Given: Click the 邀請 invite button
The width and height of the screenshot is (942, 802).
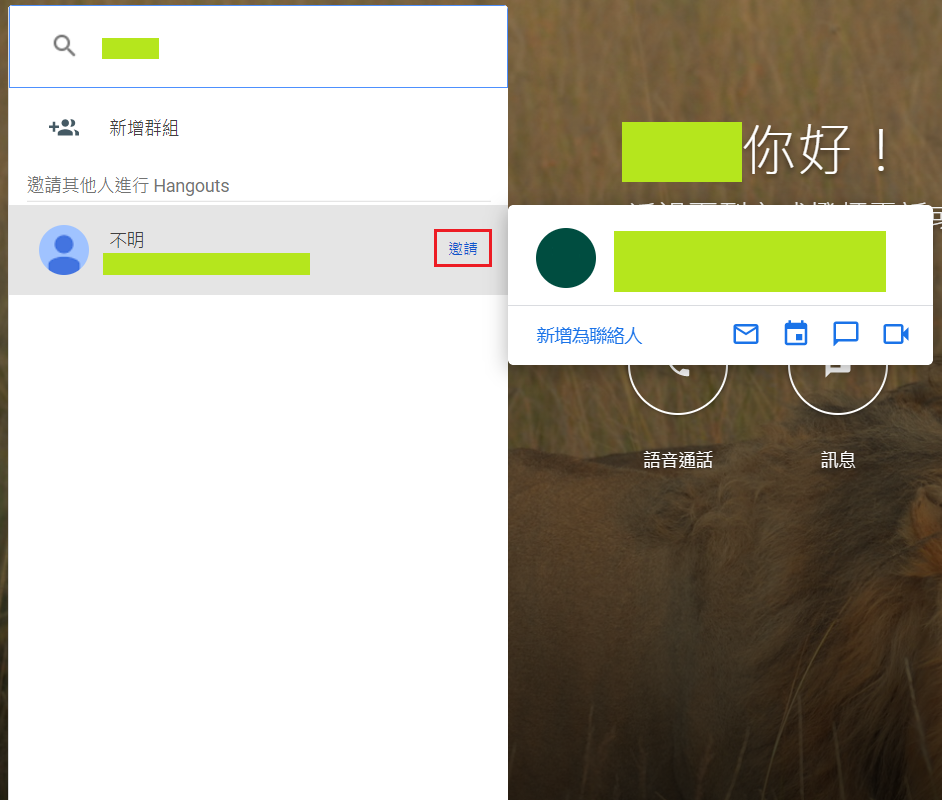Looking at the screenshot, I should [x=463, y=248].
